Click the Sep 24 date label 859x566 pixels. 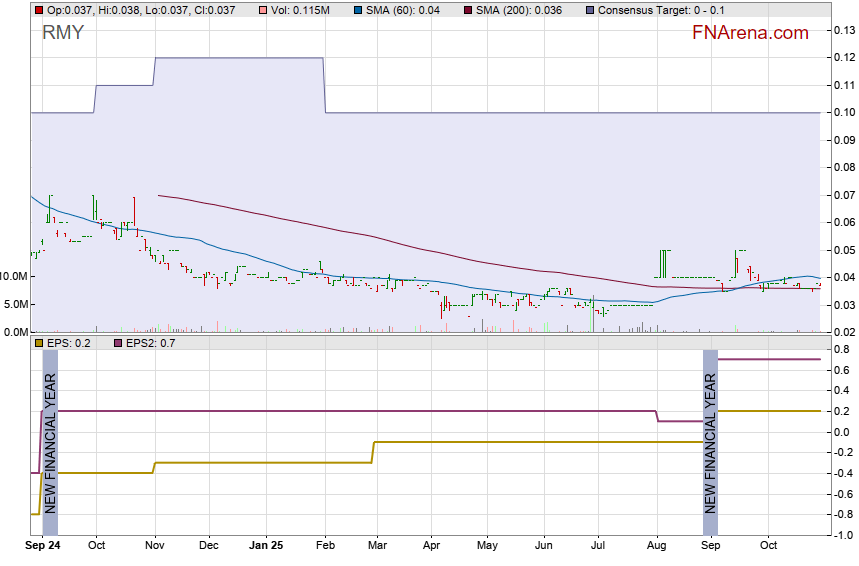(x=43, y=546)
